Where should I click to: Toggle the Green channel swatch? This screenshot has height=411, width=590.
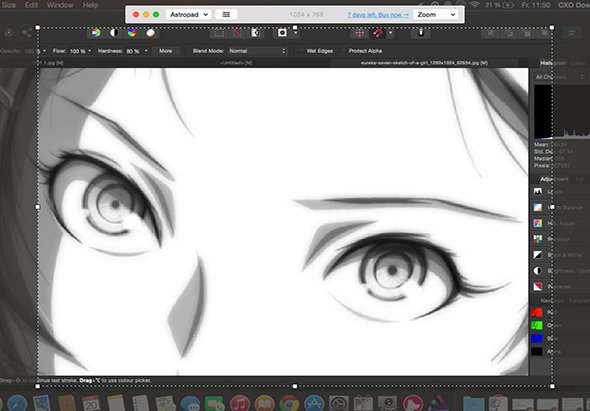(537, 325)
